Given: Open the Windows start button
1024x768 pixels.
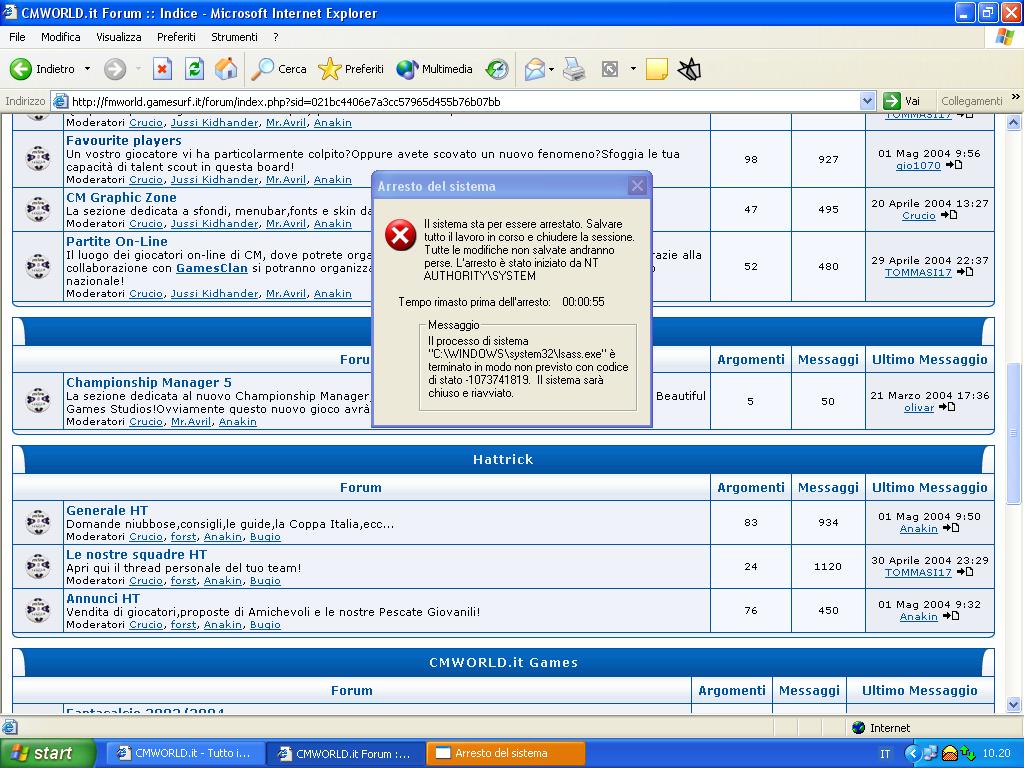Looking at the screenshot, I should tap(47, 754).
